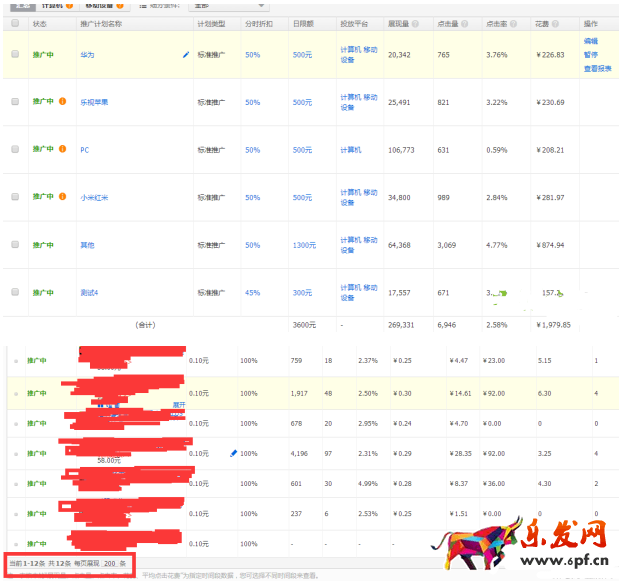Expand the row using the 展开 link

[x=179, y=405]
